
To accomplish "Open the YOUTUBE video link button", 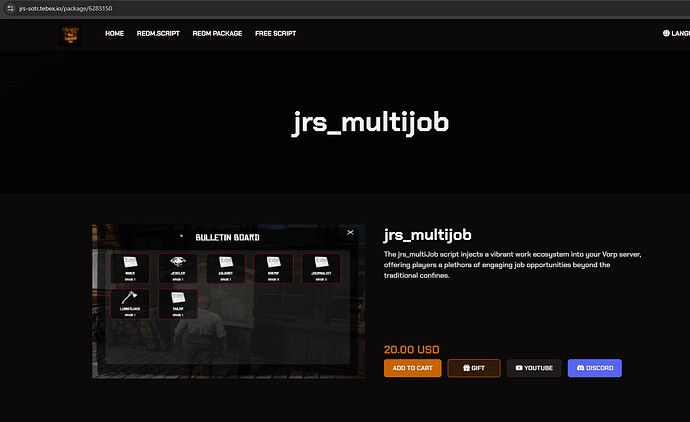I will (x=533, y=368).
